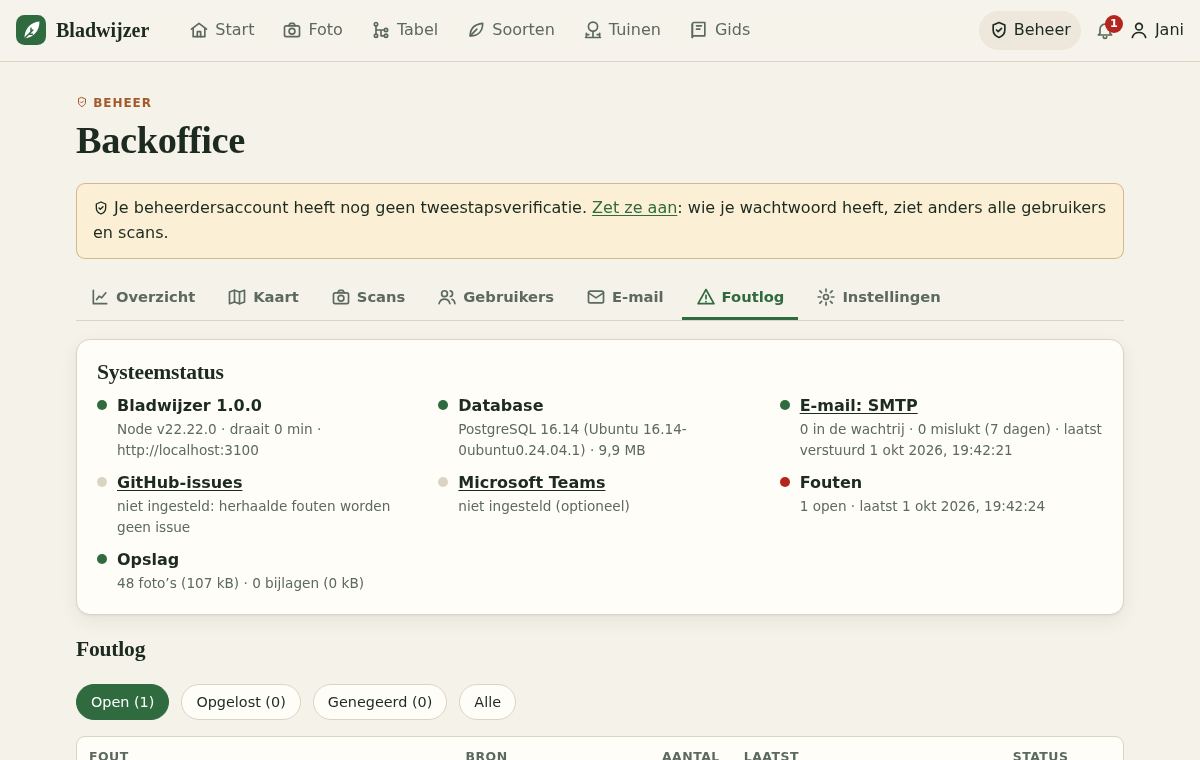Switch to the Kaart tab
The height and width of the screenshot is (760, 1200).
264,297
